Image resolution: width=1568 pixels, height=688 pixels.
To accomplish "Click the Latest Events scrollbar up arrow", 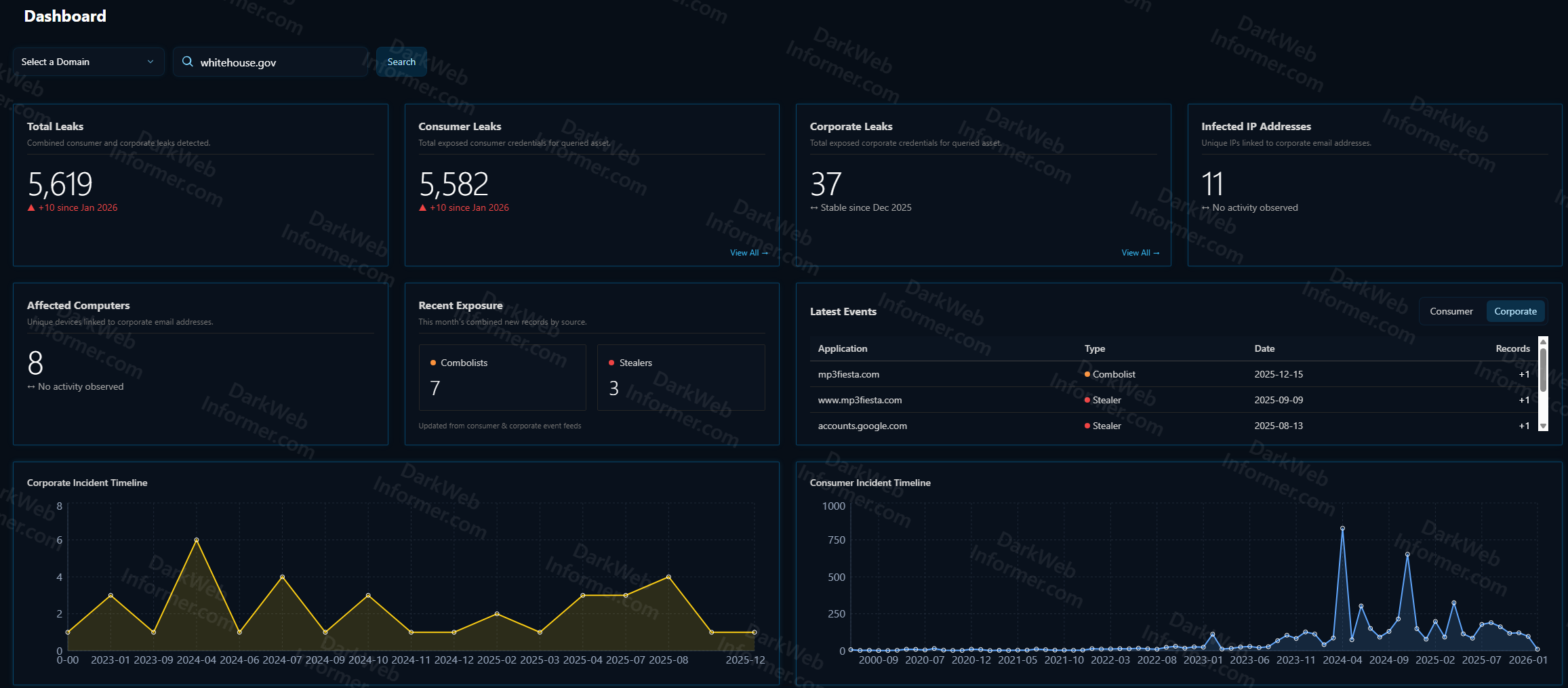I will point(1543,342).
